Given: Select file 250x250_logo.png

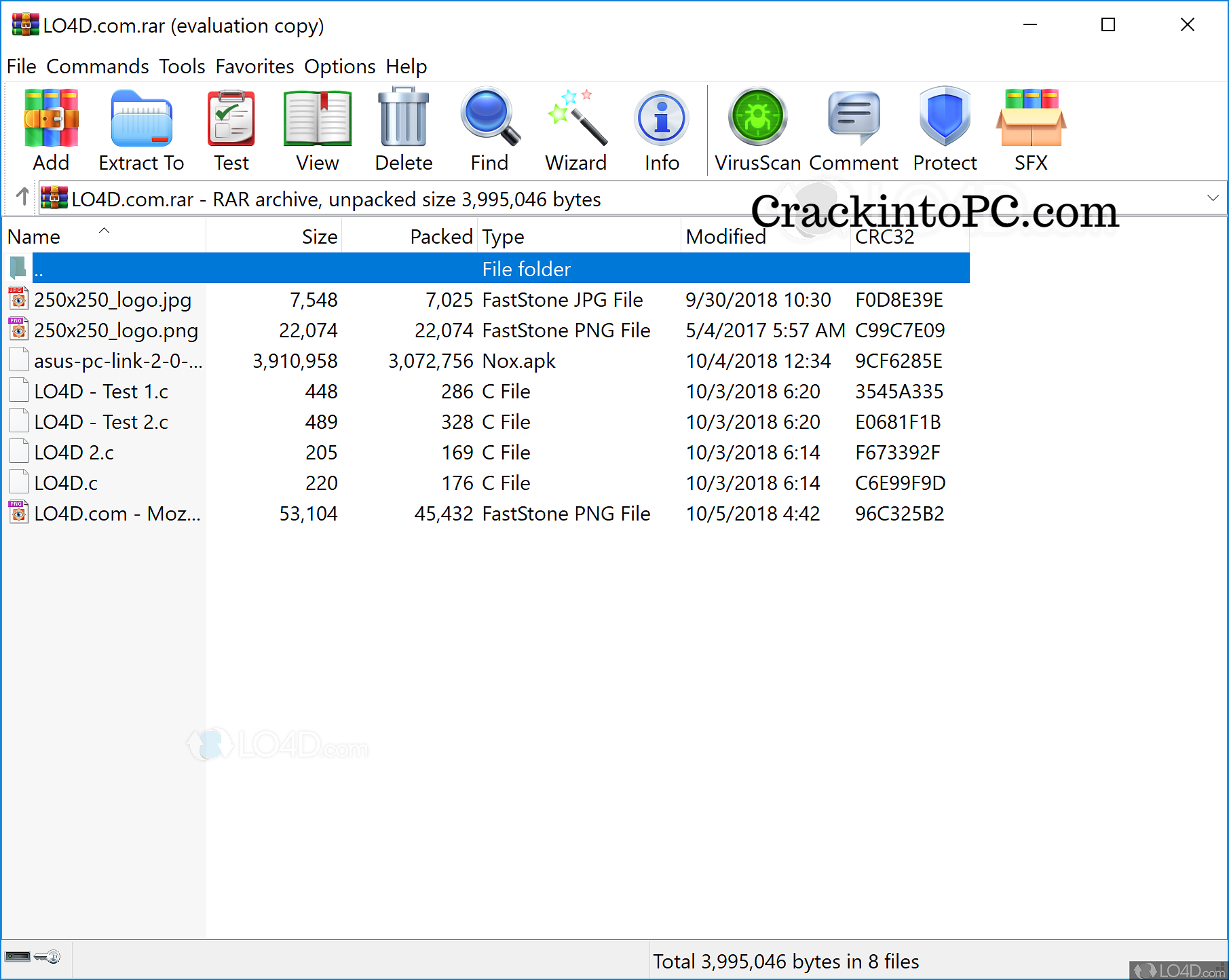Looking at the screenshot, I should pos(116,331).
